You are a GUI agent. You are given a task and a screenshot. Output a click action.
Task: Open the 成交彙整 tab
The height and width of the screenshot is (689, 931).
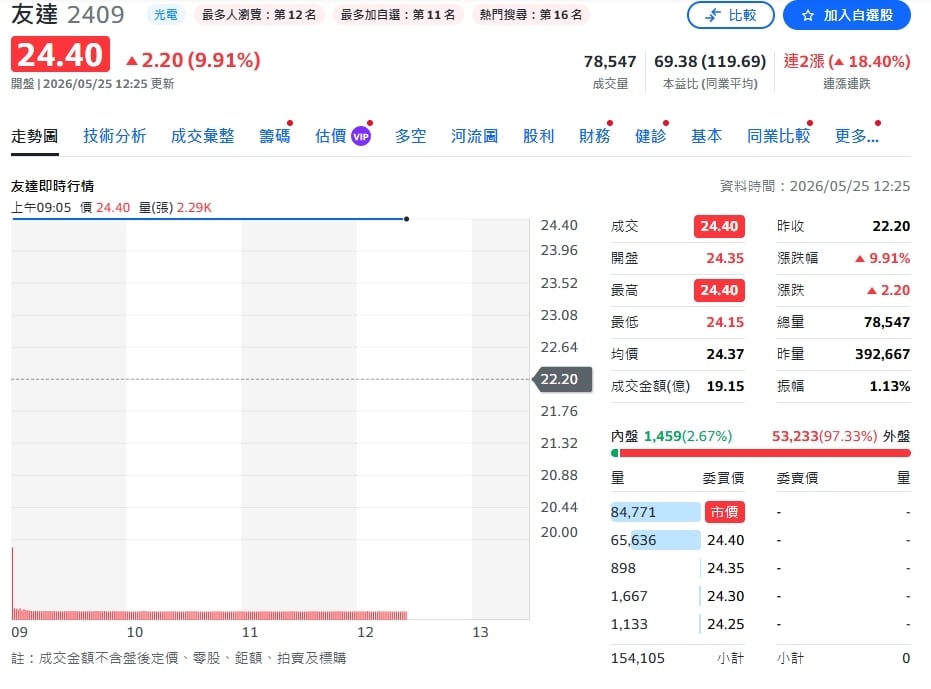pyautogui.click(x=202, y=136)
